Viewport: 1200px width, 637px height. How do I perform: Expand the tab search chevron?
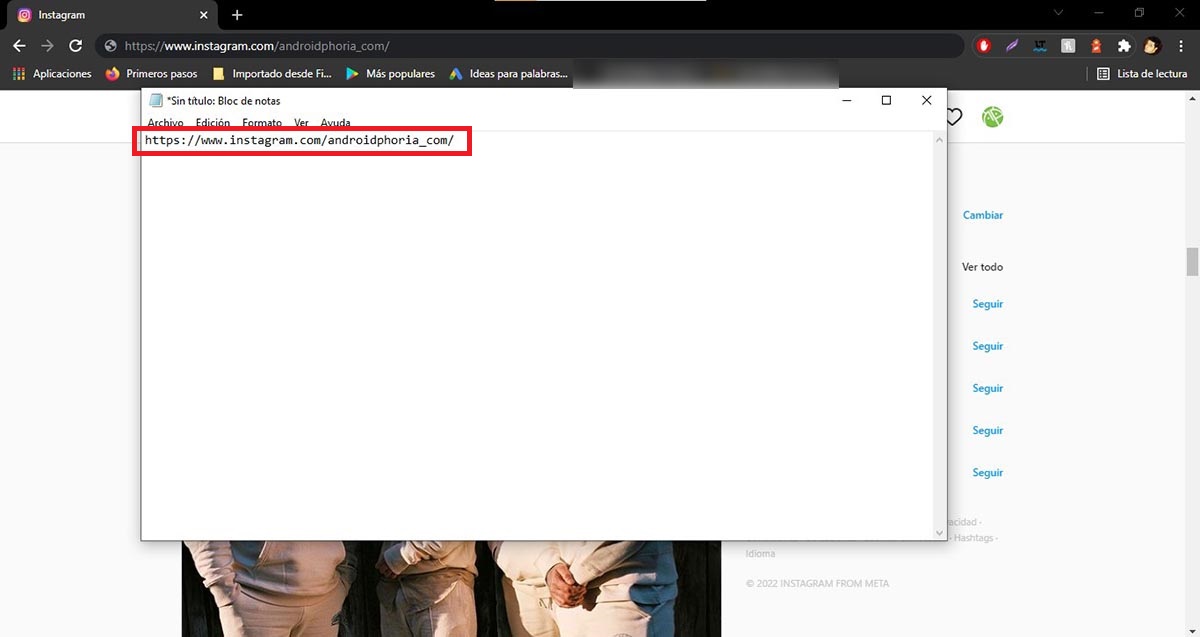(1059, 13)
